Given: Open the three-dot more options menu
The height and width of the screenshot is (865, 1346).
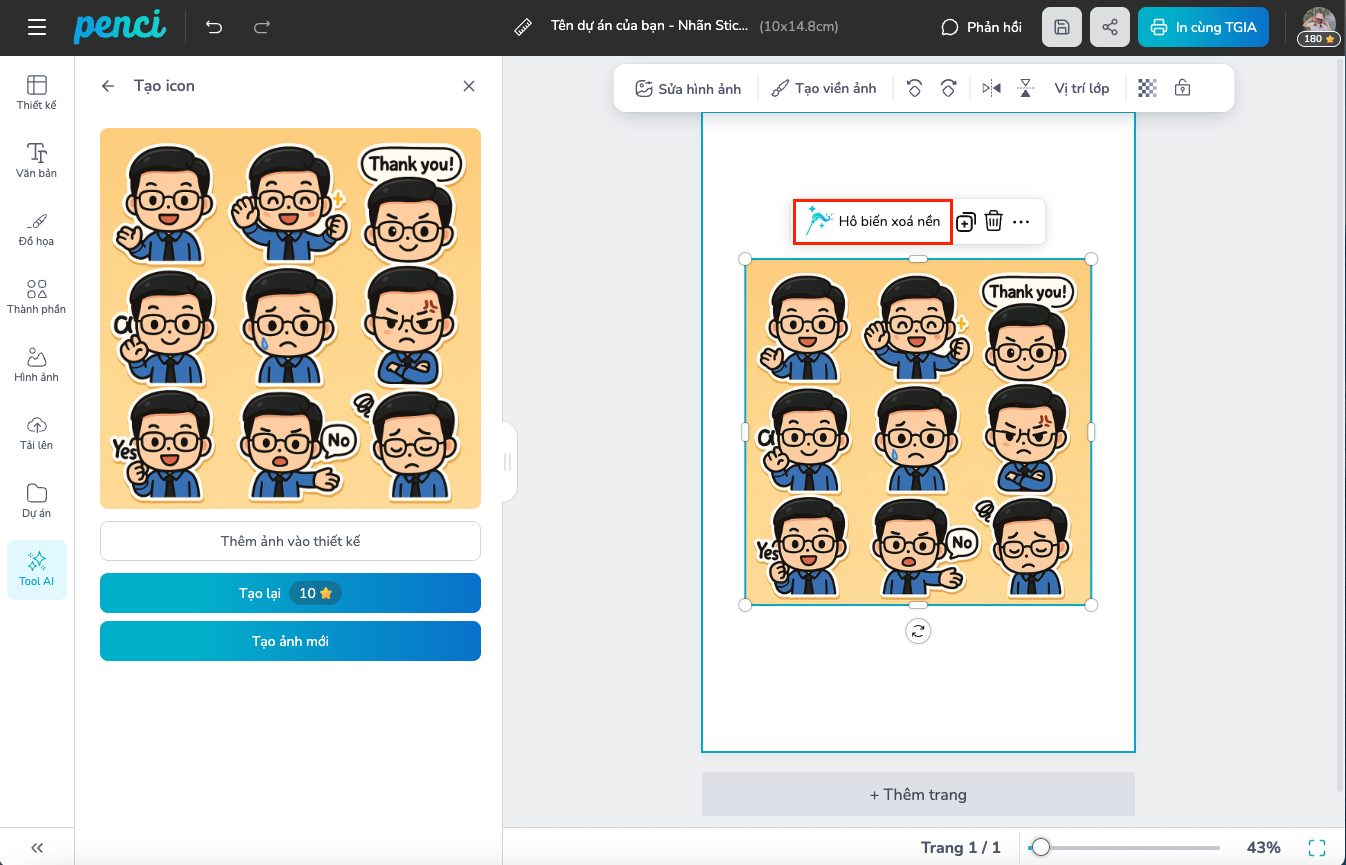Looking at the screenshot, I should (1021, 222).
